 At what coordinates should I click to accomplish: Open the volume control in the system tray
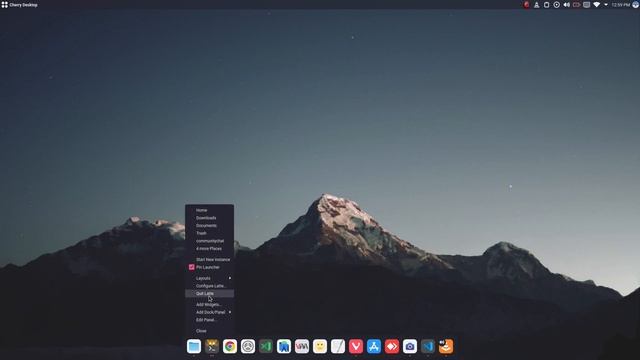567,5
